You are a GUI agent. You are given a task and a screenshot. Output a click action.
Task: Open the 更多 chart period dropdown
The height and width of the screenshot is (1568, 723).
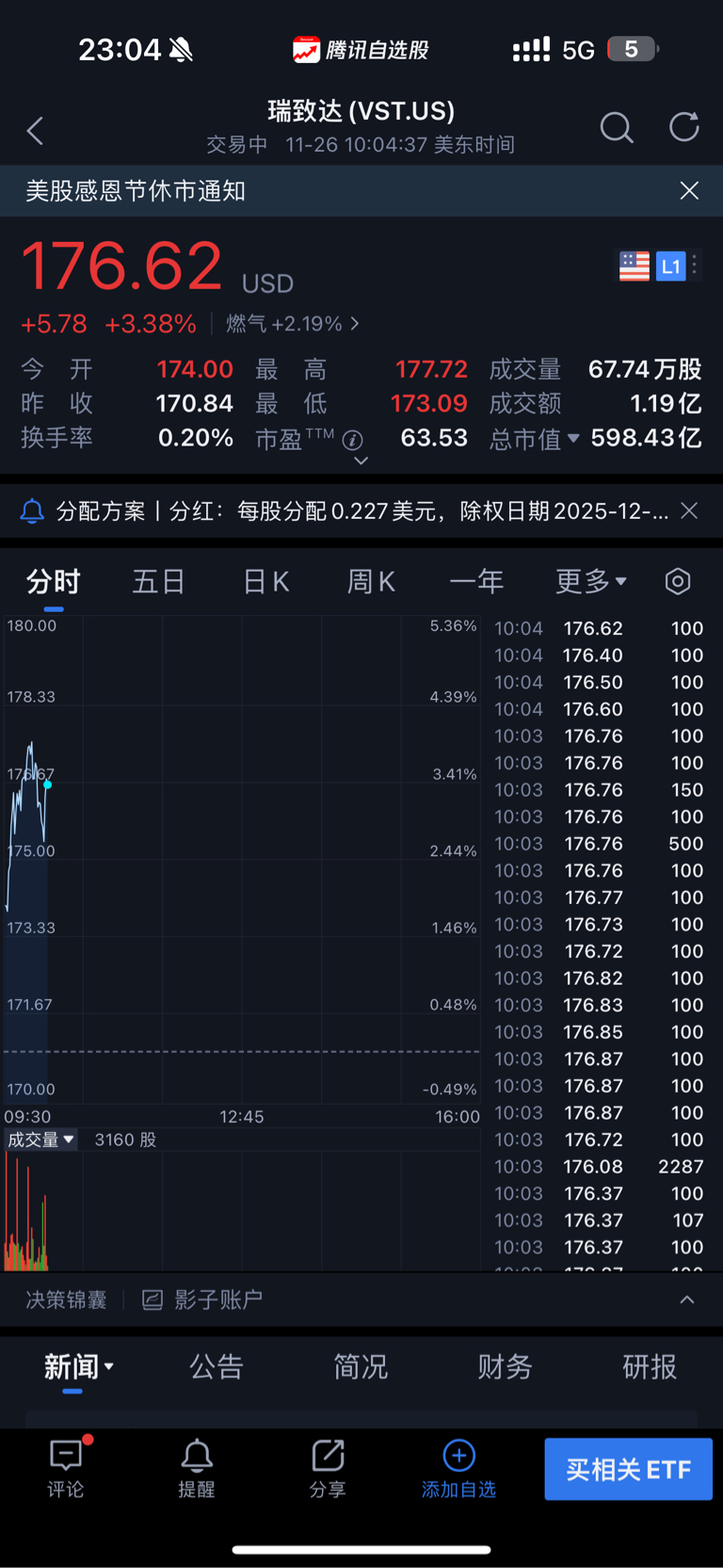(590, 582)
